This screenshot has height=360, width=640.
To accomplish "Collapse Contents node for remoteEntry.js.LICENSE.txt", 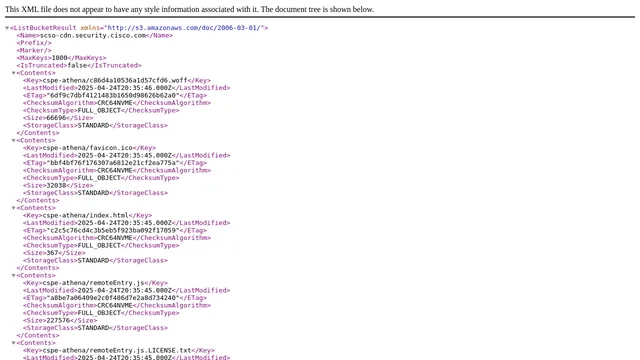I will pyautogui.click(x=13, y=343).
